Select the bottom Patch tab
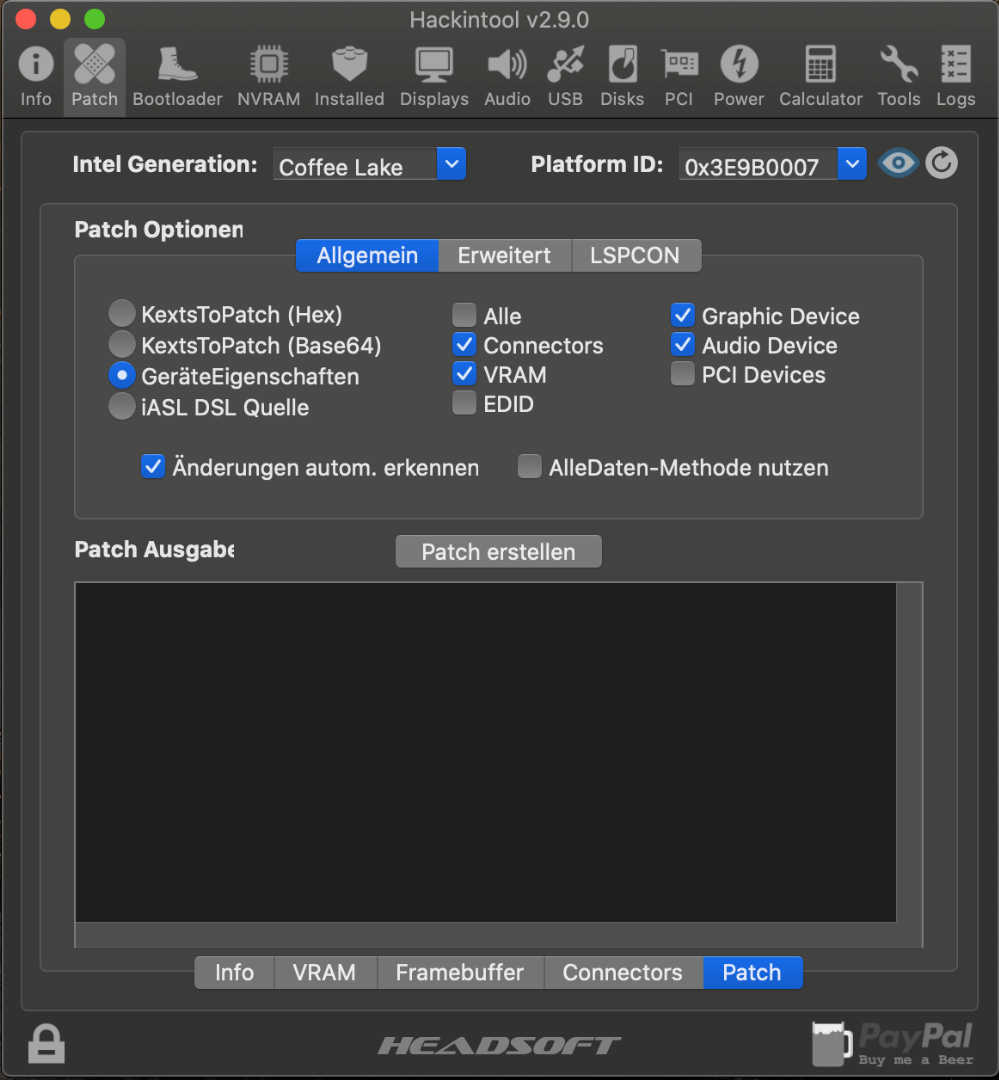 click(752, 973)
